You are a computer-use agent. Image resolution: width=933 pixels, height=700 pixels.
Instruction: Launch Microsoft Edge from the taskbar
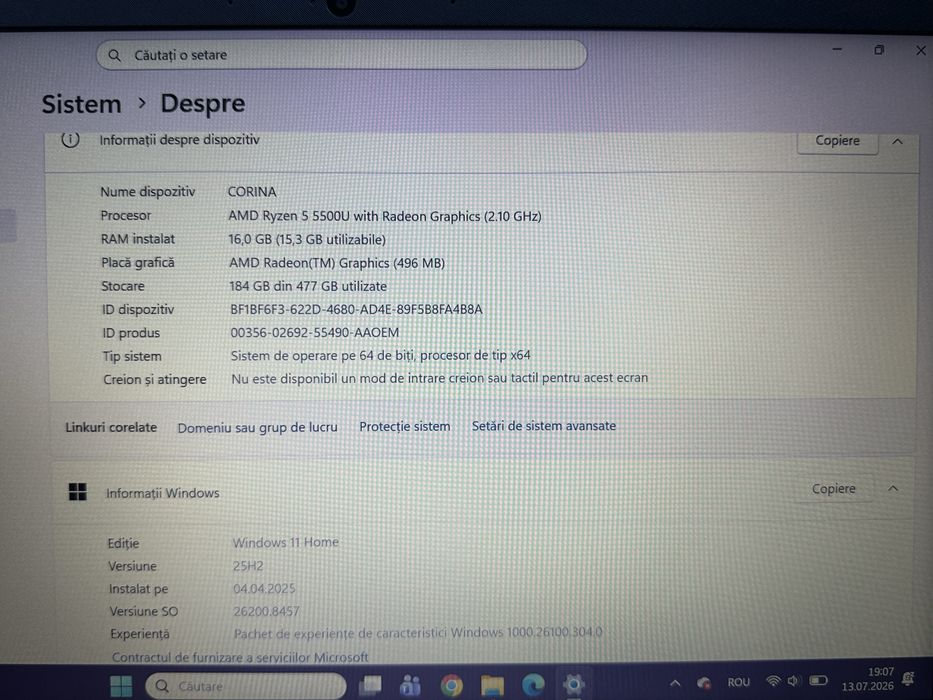533,685
